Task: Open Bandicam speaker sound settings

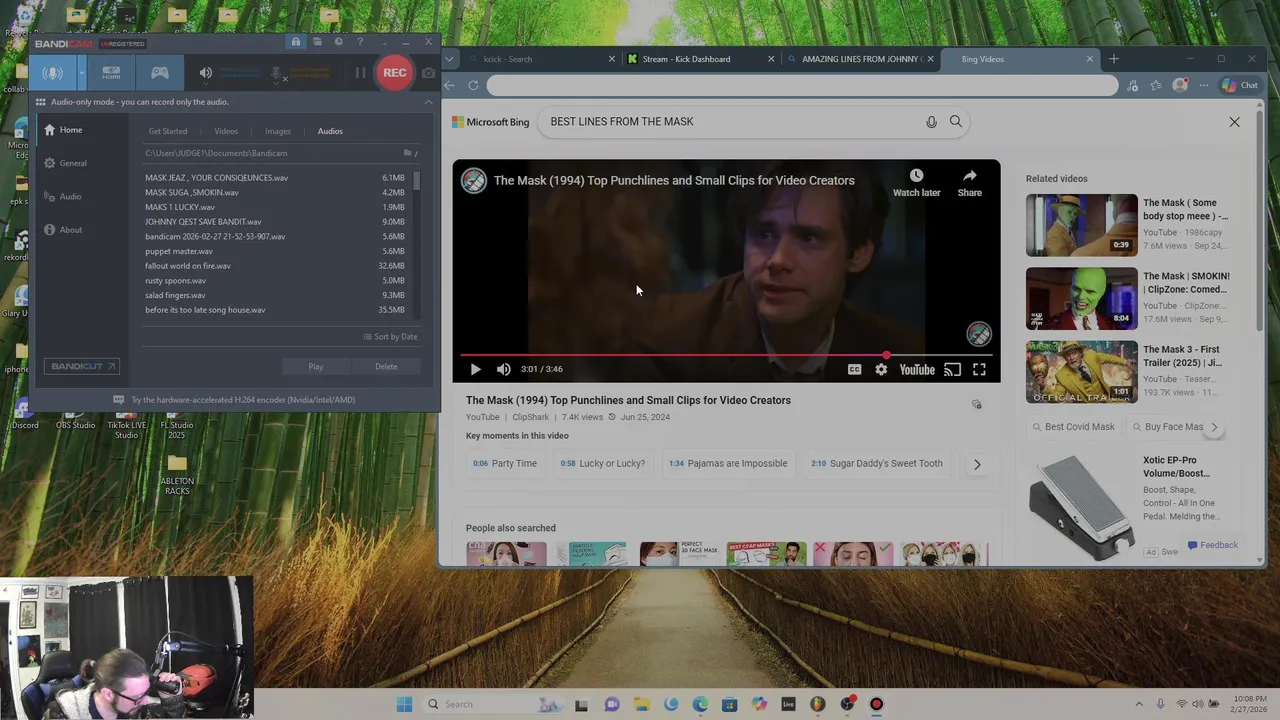Action: click(x=205, y=73)
